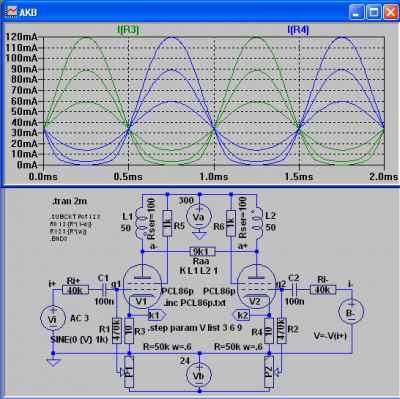The width and height of the screenshot is (400, 399).
Task: Click the 1.5ms time axis label
Action: (299, 176)
